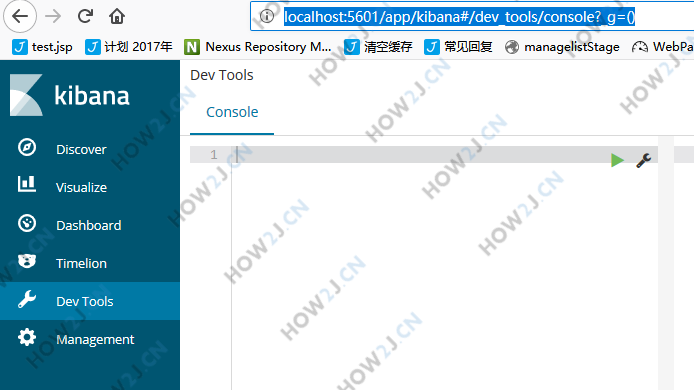Run request with the green play button
The width and height of the screenshot is (694, 390).
coord(617,160)
